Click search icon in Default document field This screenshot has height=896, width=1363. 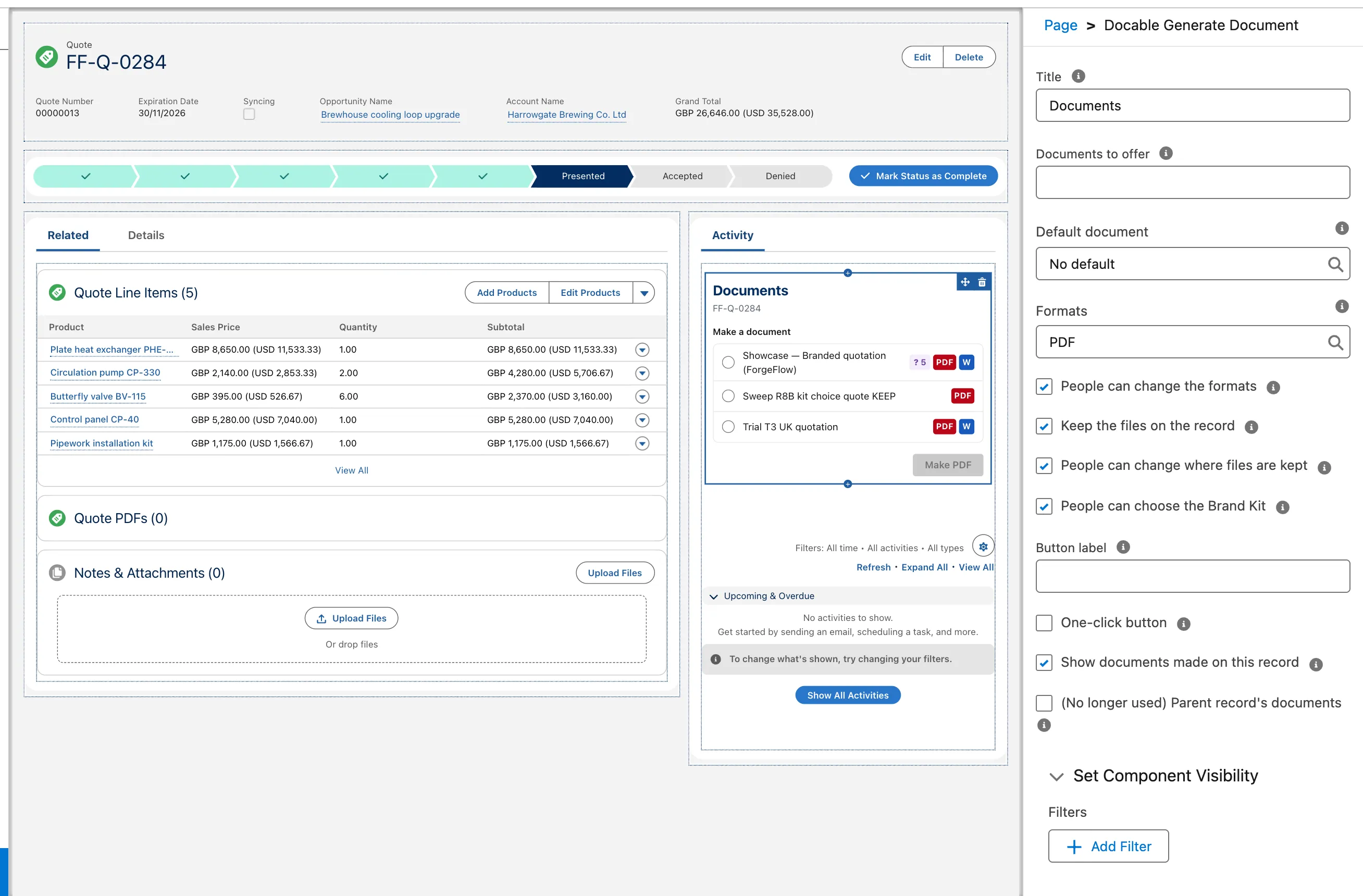pos(1335,264)
